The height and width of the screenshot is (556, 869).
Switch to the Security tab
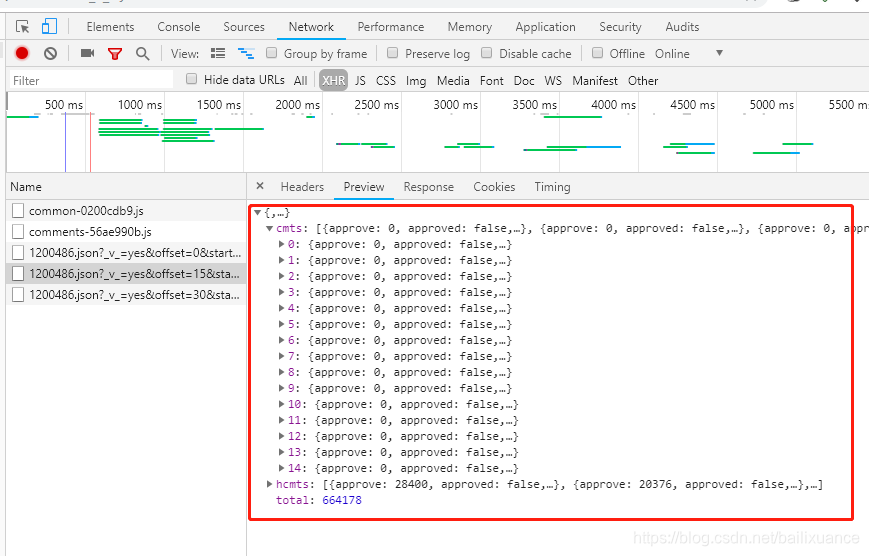[x=620, y=27]
